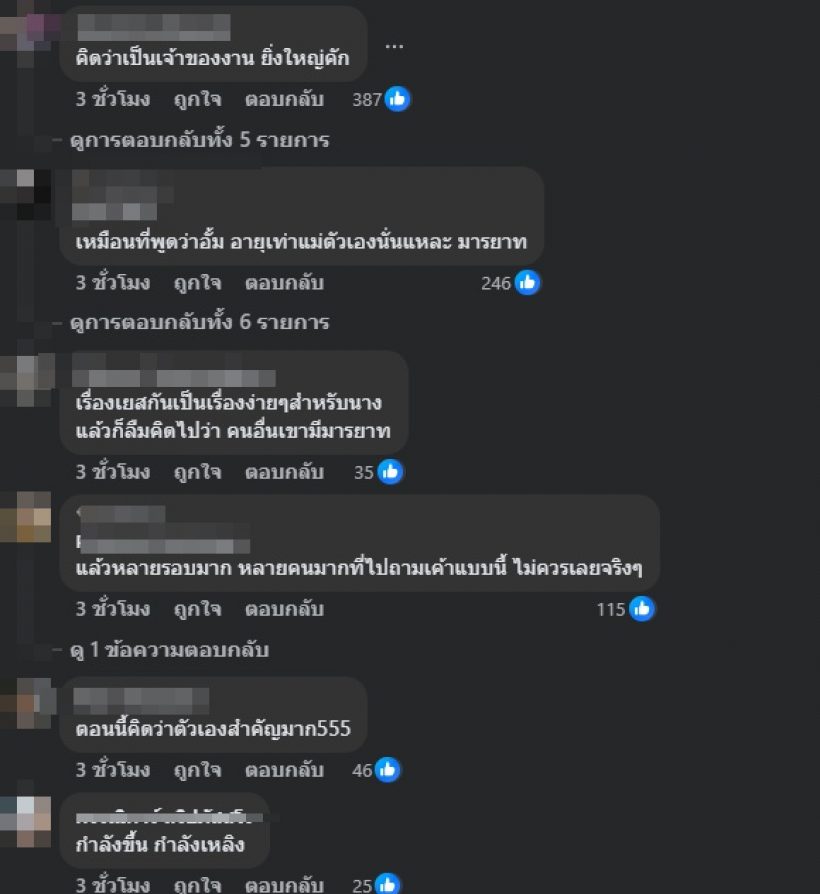This screenshot has height=894, width=820.
Task: Open profile picture of 'กำลังขึ้น กำลังเหลิง' commenter
Action: [x=26, y=822]
